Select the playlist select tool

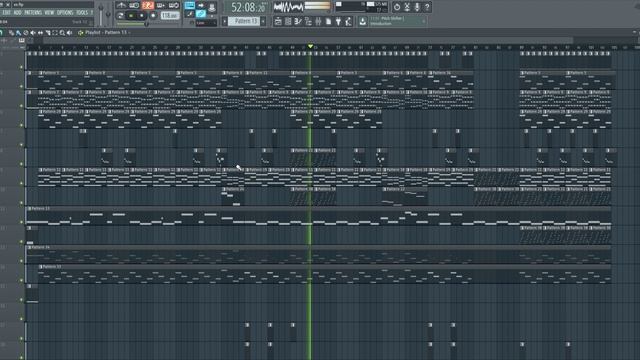pos(55,33)
